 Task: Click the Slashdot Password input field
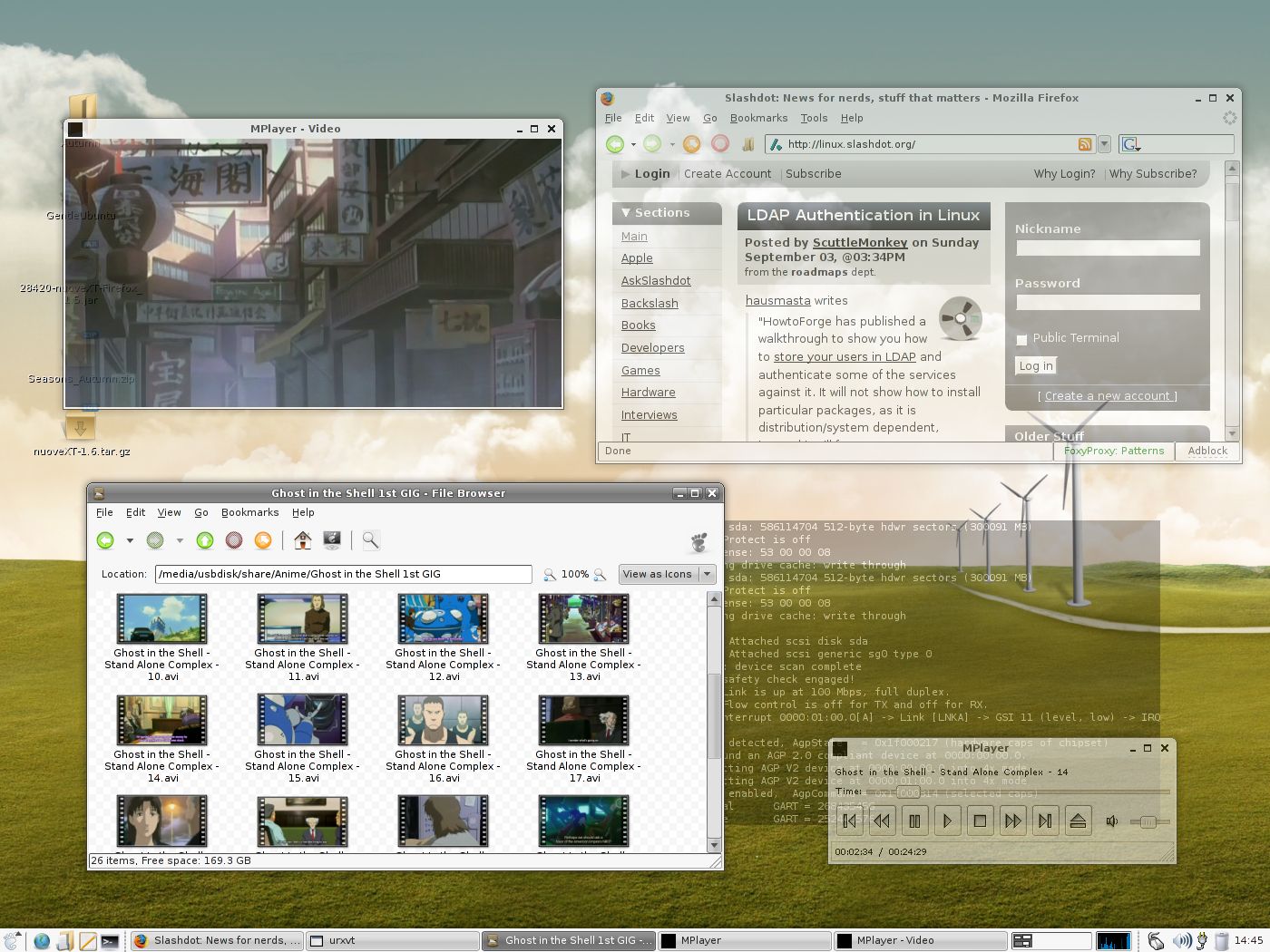click(1108, 302)
